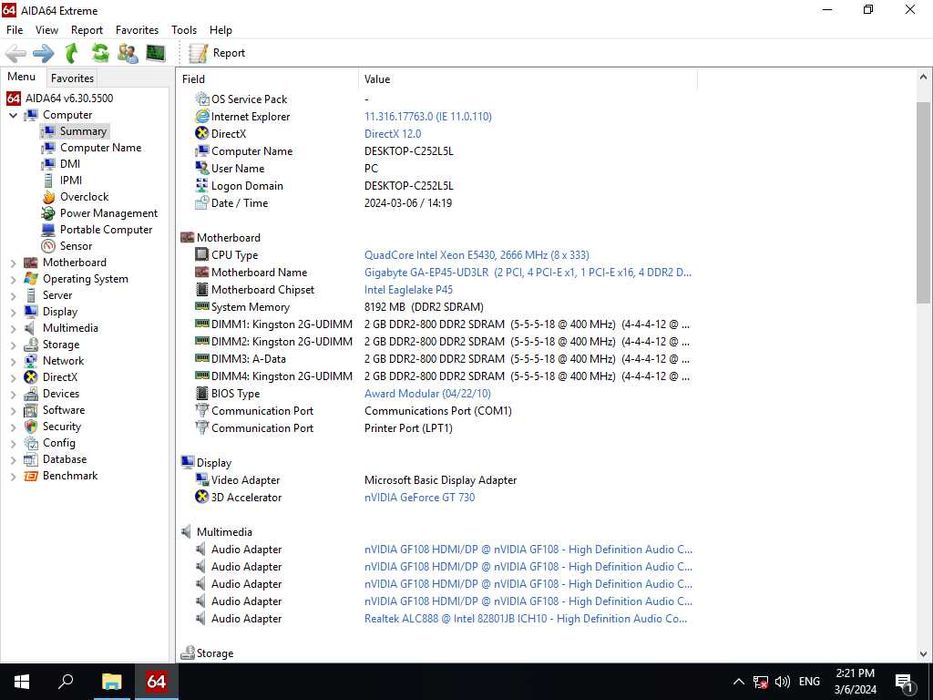Expand the Benchmark tree node
933x700 pixels.
pyautogui.click(x=13, y=476)
